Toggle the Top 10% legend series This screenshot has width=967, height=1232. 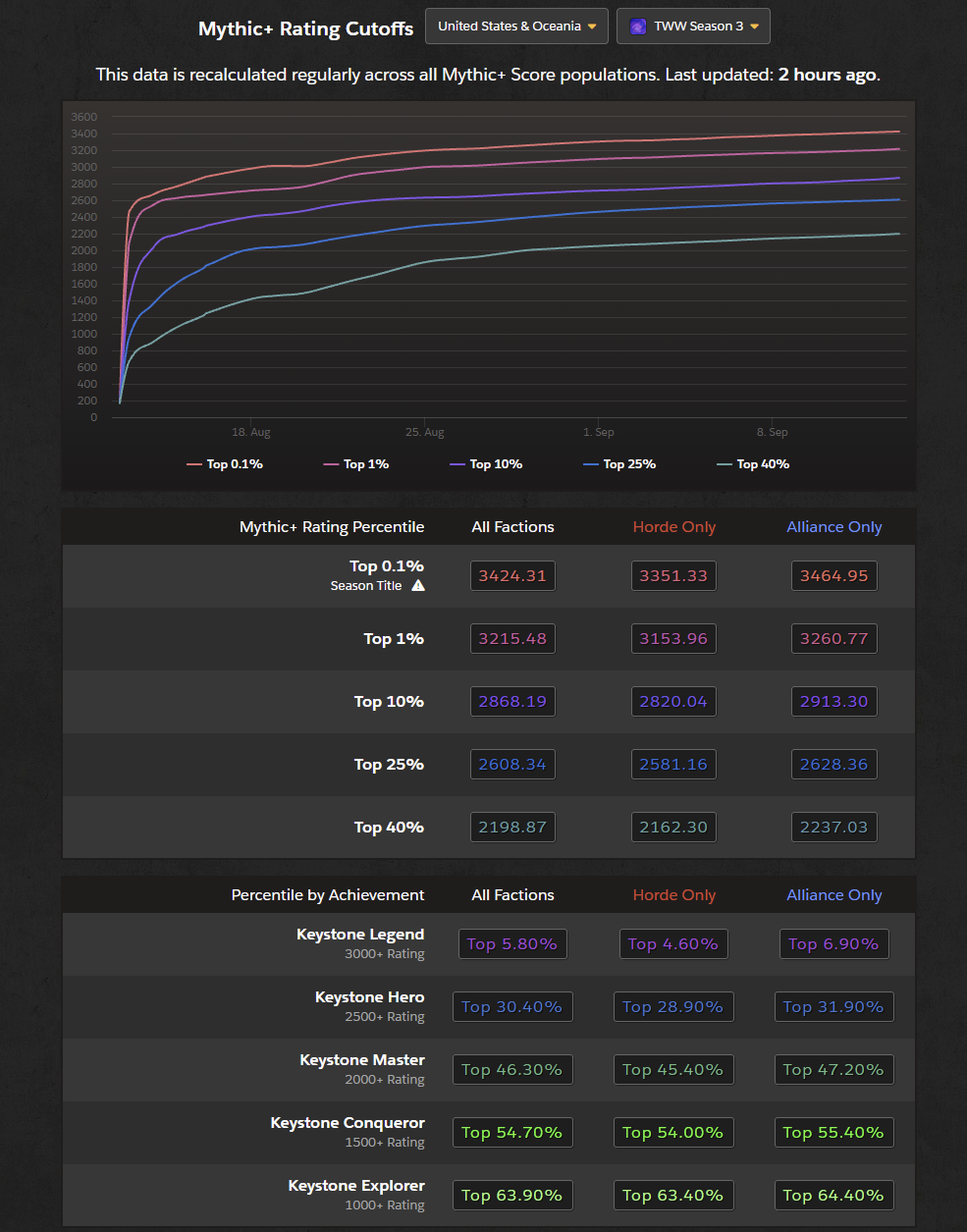coord(486,464)
